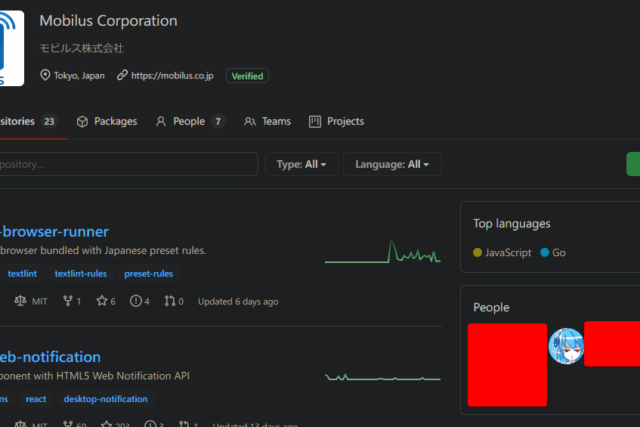The image size is (640, 427).
Task: Click the Top languages heading
Action: tap(512, 224)
